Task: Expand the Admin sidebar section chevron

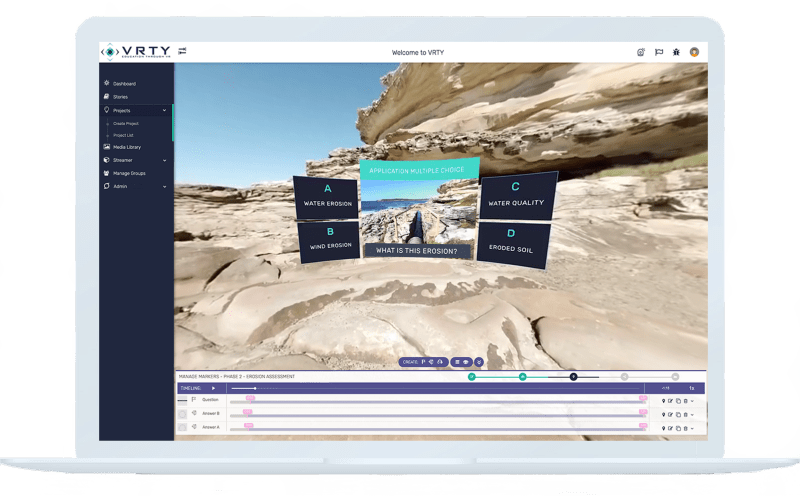Action: (x=164, y=187)
